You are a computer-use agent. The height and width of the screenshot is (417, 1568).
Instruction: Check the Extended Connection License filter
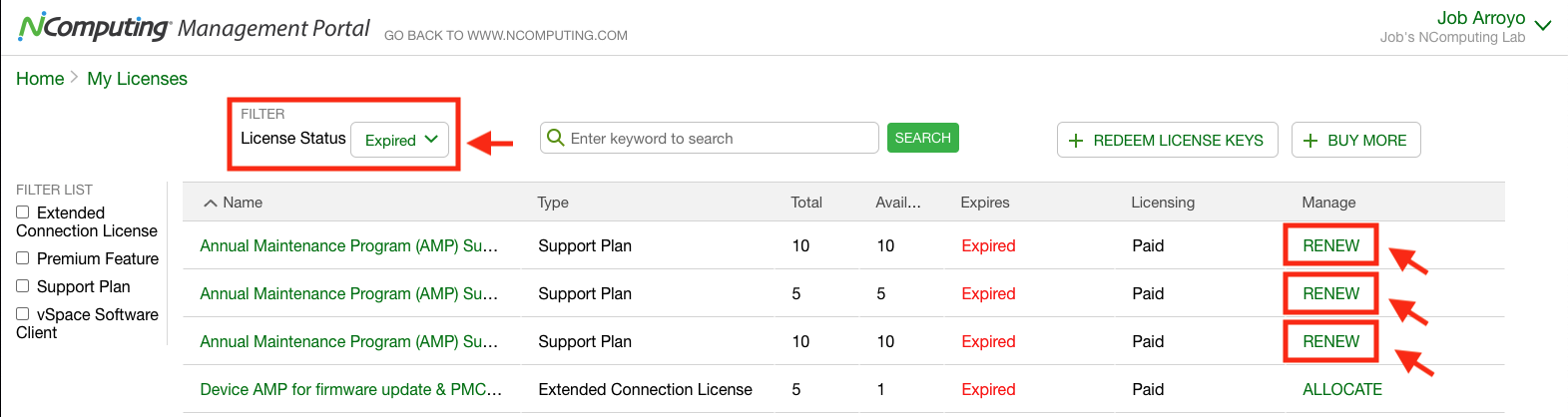(22, 212)
